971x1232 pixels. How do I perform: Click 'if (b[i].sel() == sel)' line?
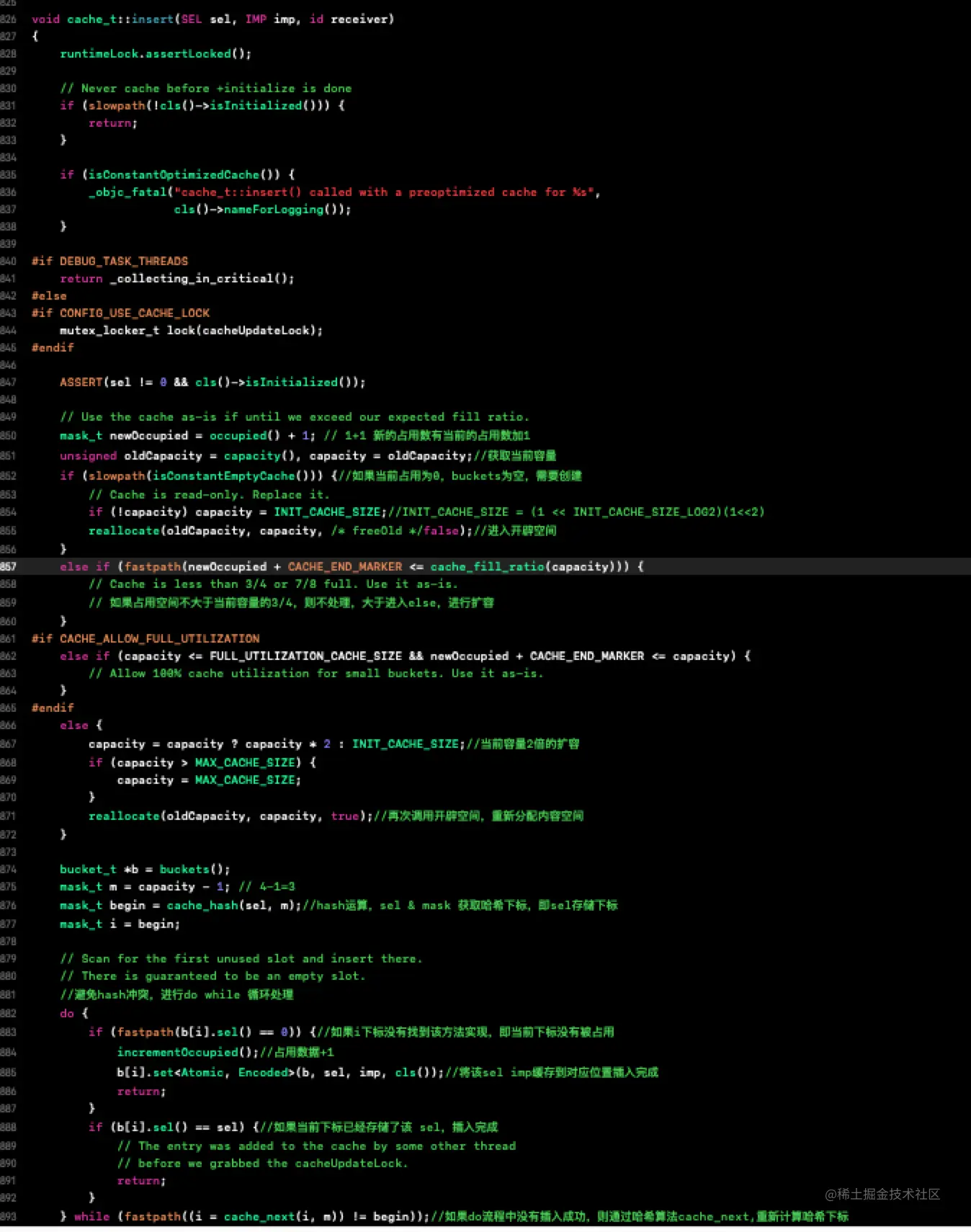293,1127
